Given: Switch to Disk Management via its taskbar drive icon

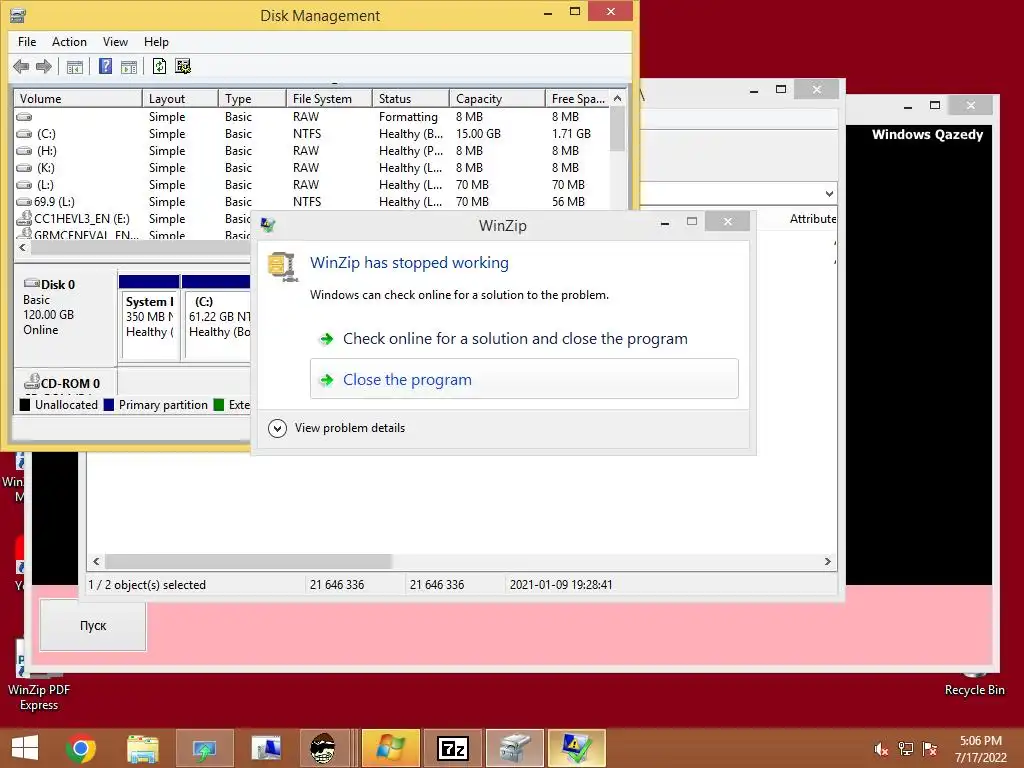Looking at the screenshot, I should [x=515, y=748].
